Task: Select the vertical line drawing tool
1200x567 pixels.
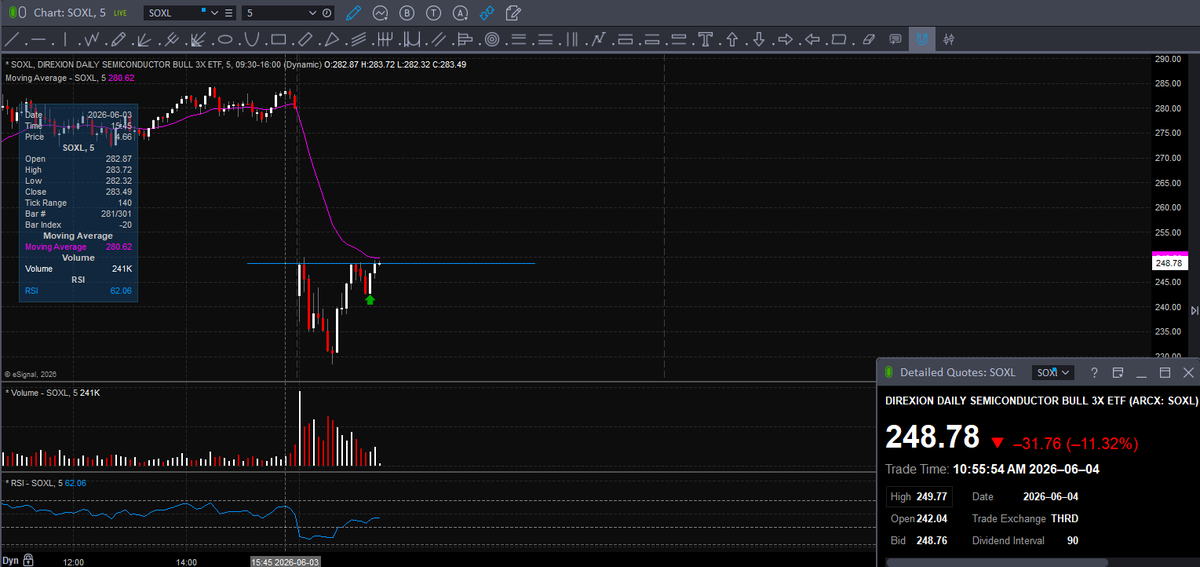Action: coord(65,39)
